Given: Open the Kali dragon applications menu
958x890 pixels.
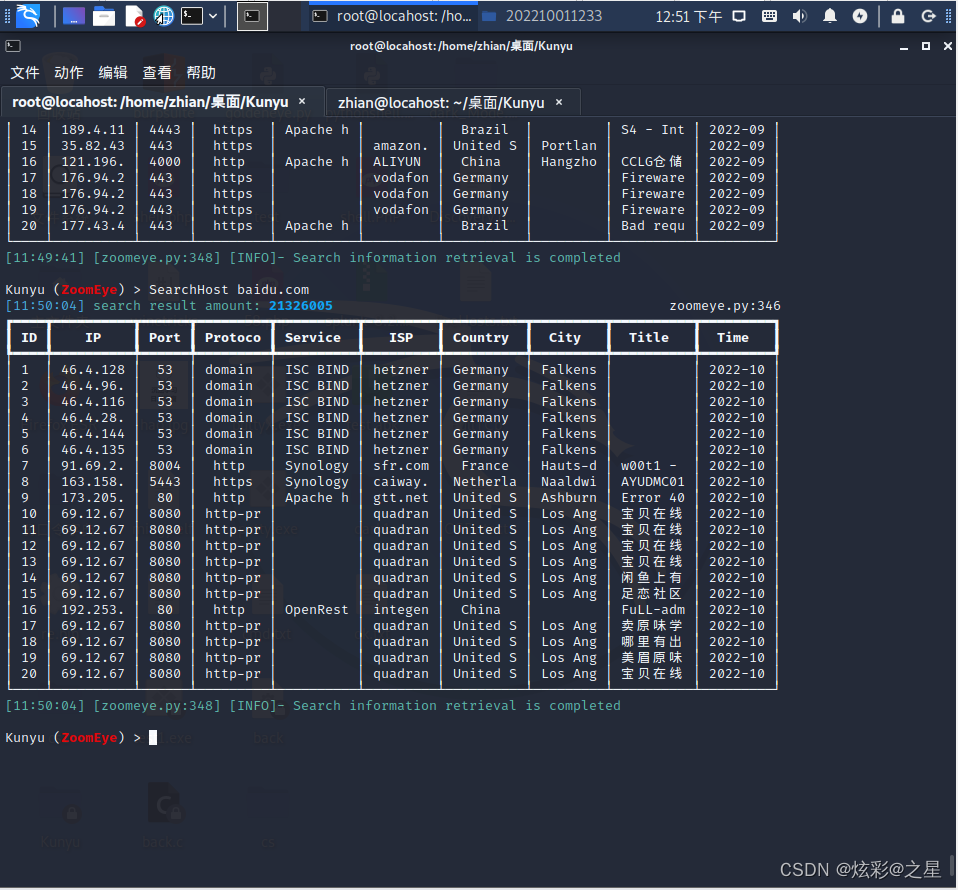Looking at the screenshot, I should [27, 16].
